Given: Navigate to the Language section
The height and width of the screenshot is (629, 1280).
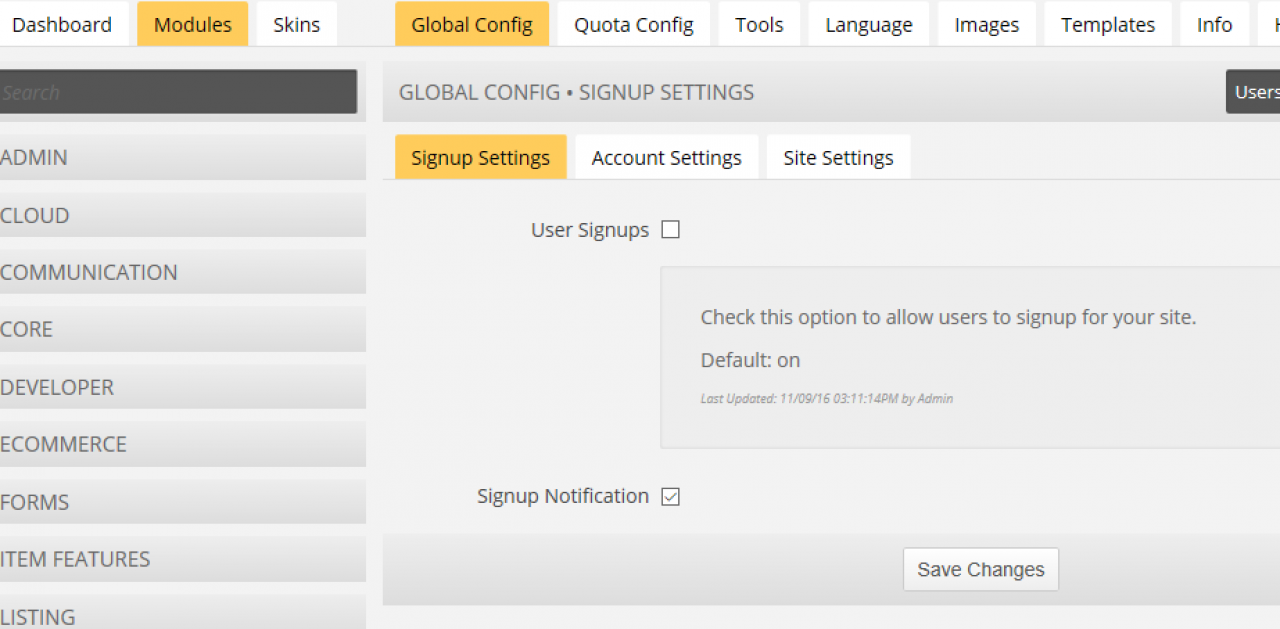Looking at the screenshot, I should 868,25.
